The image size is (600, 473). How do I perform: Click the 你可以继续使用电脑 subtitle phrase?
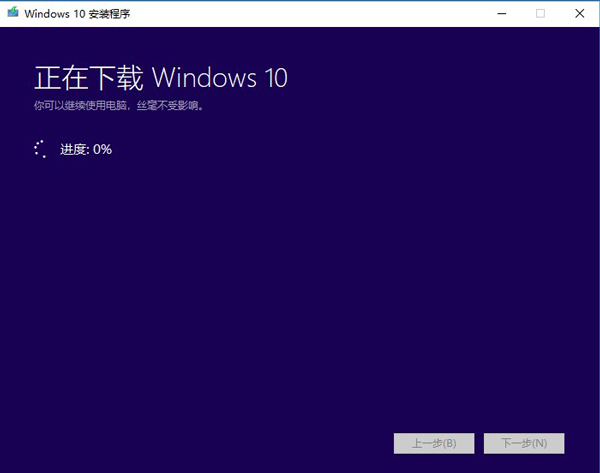(x=76, y=104)
